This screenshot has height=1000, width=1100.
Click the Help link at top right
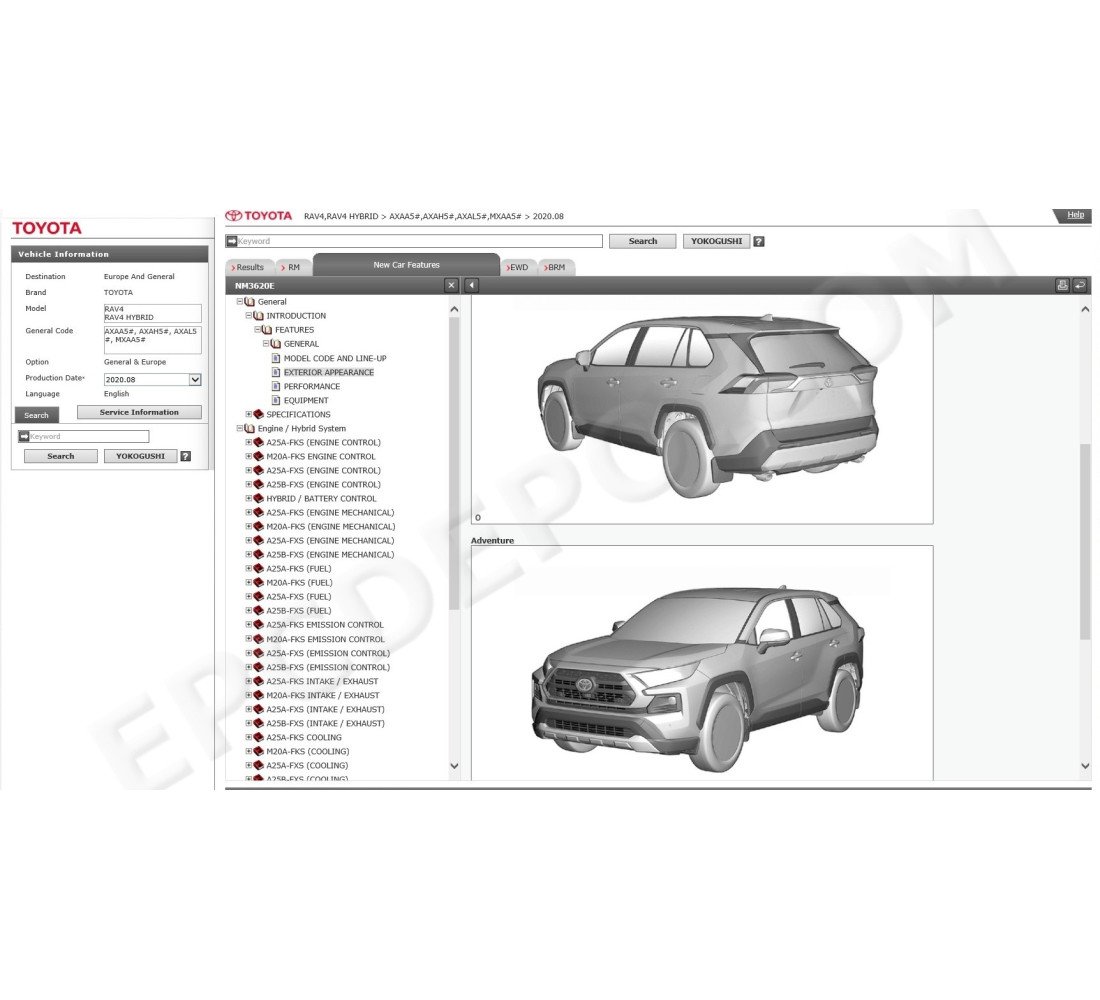click(1075, 215)
